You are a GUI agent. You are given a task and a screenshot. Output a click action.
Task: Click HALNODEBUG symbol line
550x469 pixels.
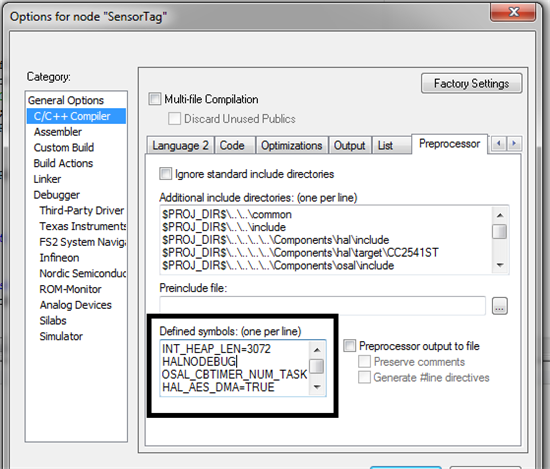[x=200, y=362]
